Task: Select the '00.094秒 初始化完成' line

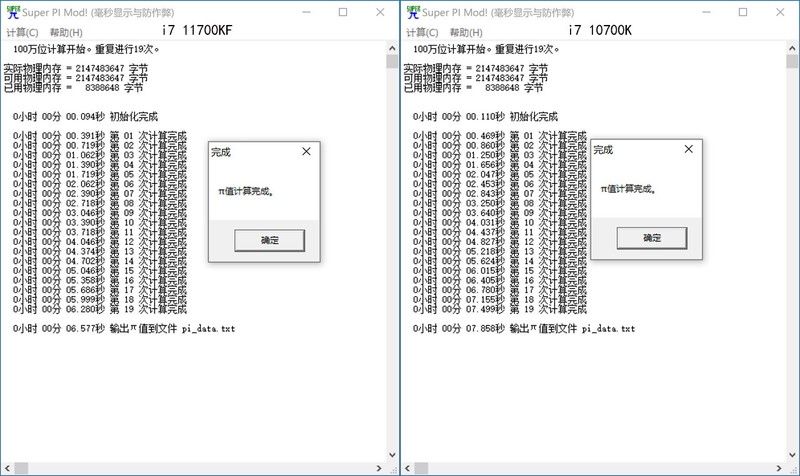Action: coord(85,116)
